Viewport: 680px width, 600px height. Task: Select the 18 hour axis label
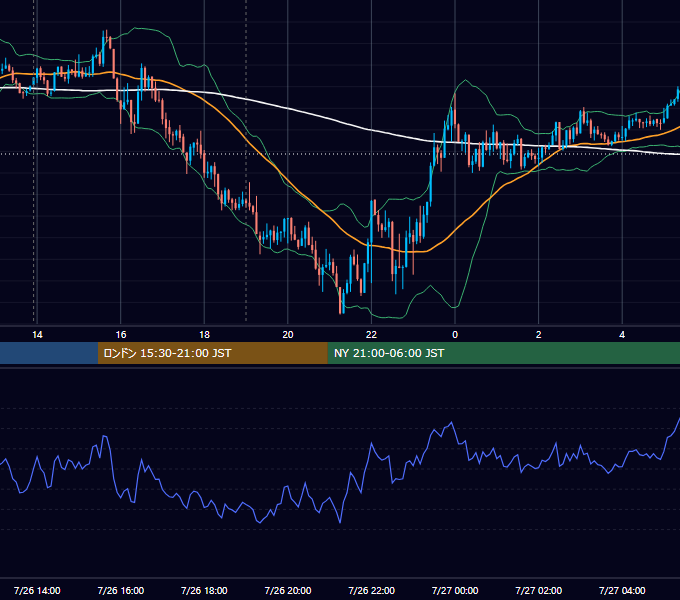[x=204, y=335]
